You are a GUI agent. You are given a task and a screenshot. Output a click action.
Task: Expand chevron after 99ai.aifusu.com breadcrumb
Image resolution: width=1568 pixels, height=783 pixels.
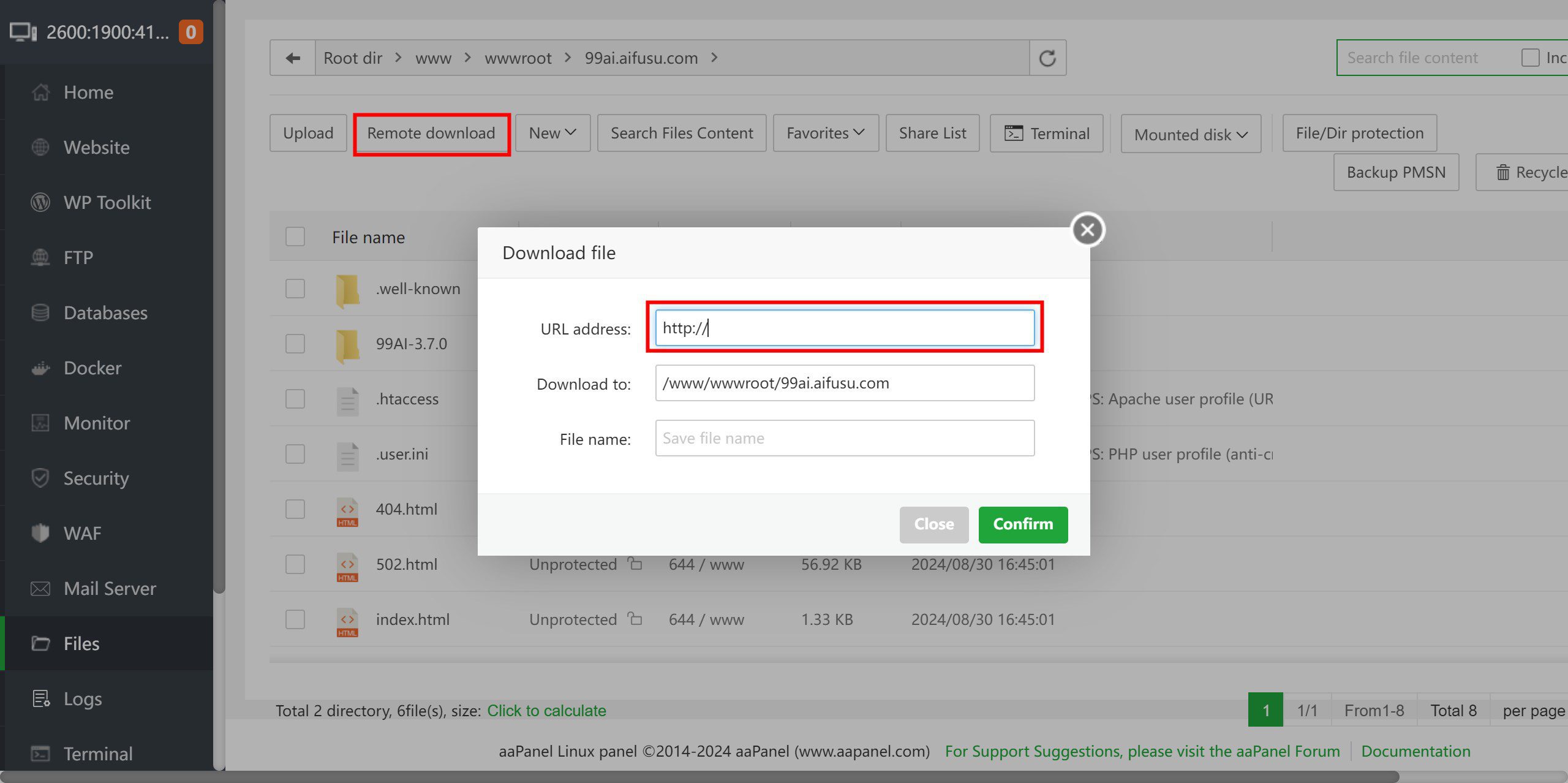point(714,58)
